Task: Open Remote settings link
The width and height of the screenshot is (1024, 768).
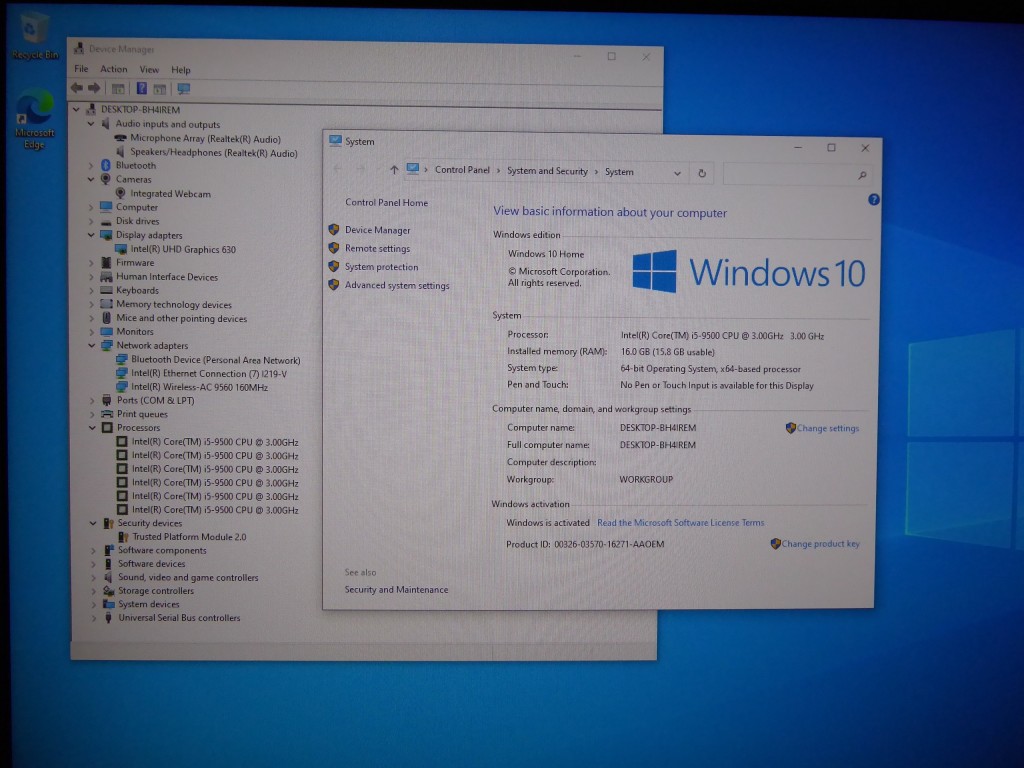Action: [377, 248]
